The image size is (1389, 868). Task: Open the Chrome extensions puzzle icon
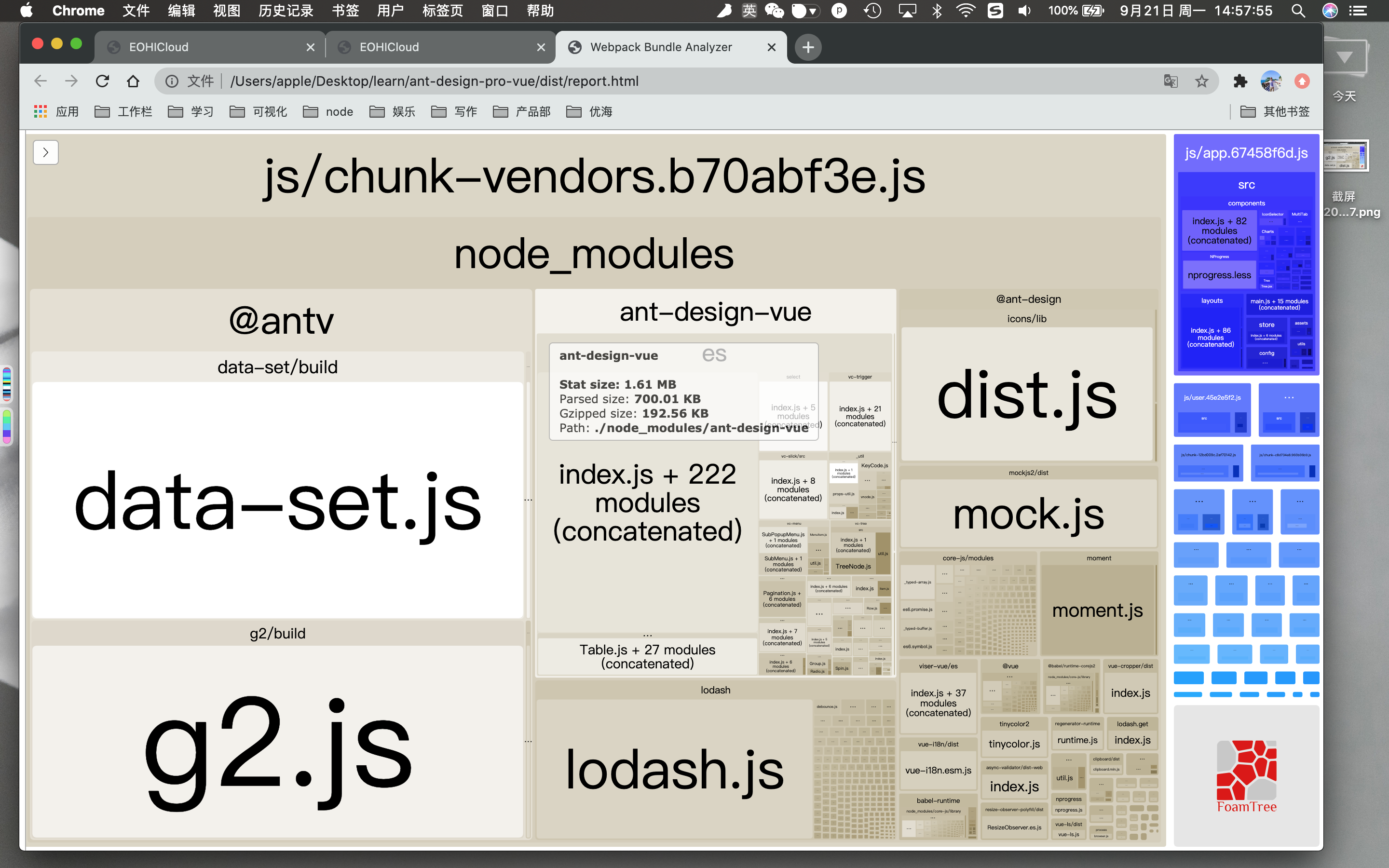point(1240,81)
